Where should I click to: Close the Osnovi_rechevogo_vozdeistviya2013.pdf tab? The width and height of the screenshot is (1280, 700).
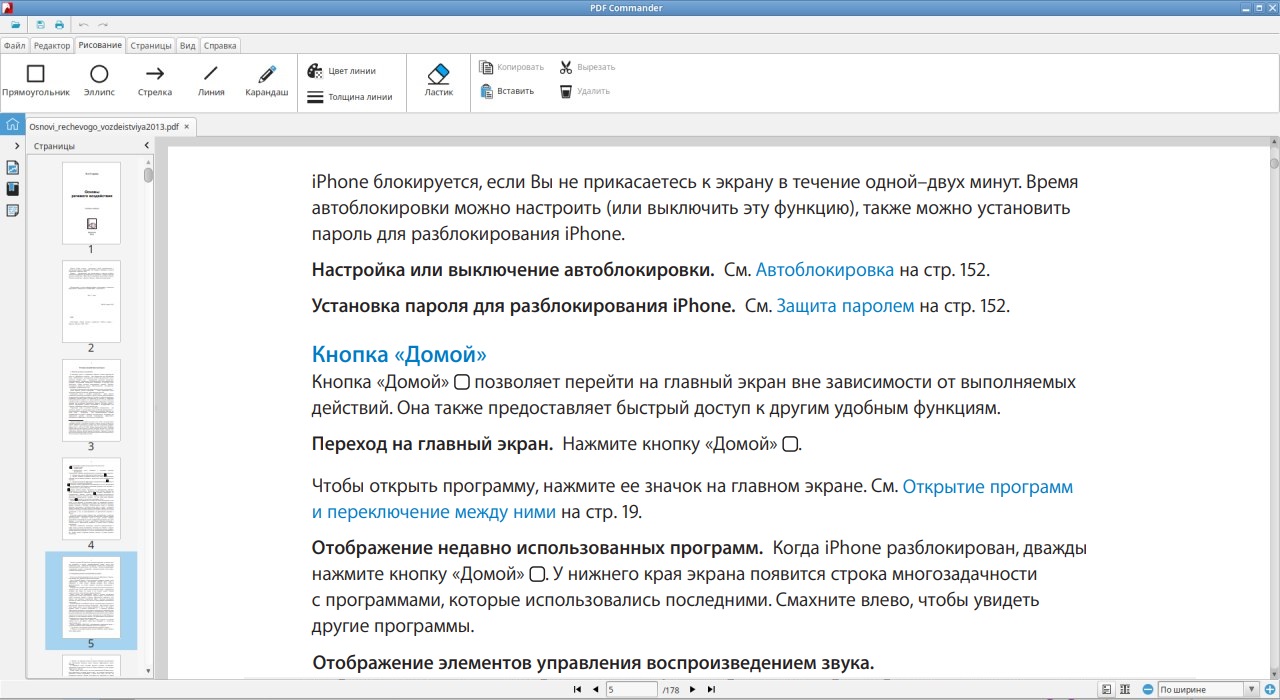(x=187, y=127)
